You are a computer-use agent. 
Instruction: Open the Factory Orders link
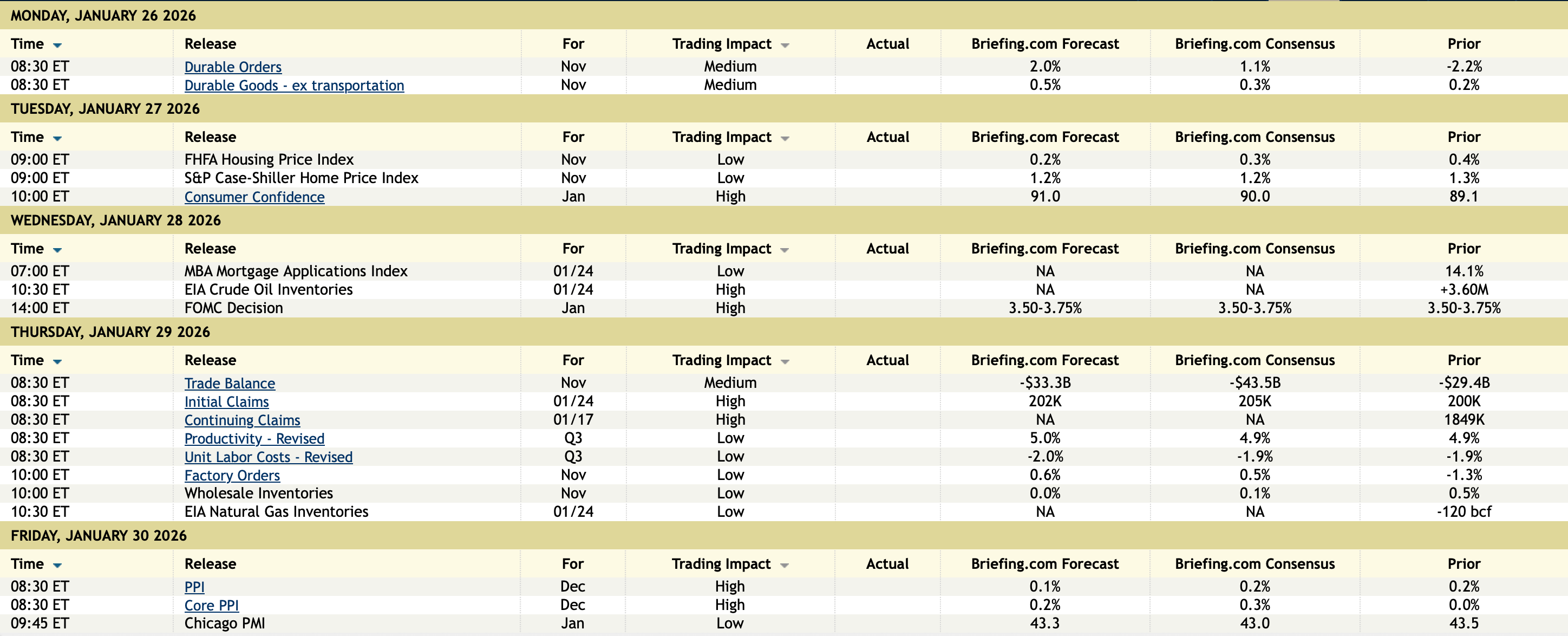click(232, 475)
